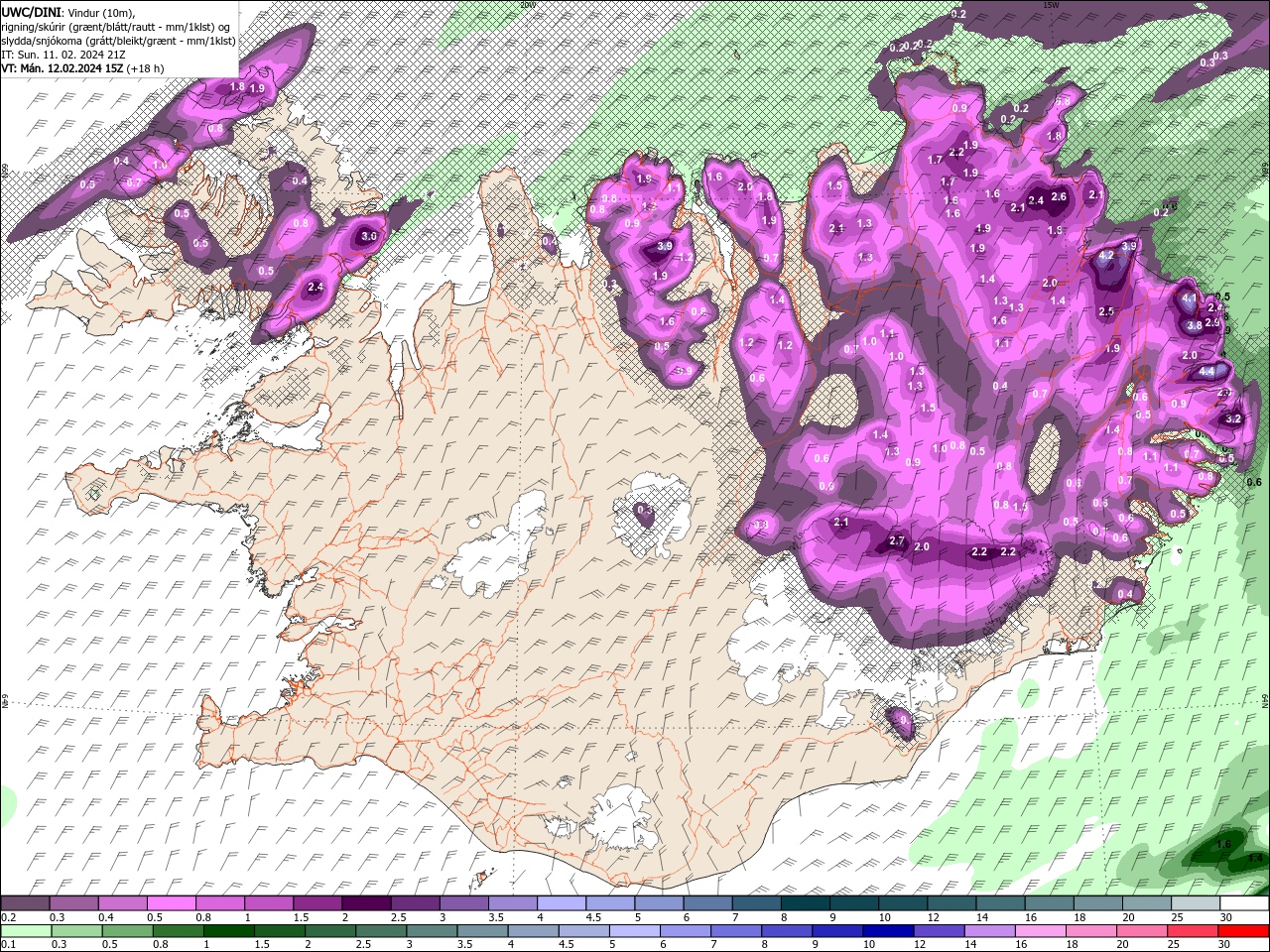Click the 3.0 snowfall value on the map
This screenshot has width=1270, height=952.
369,237
